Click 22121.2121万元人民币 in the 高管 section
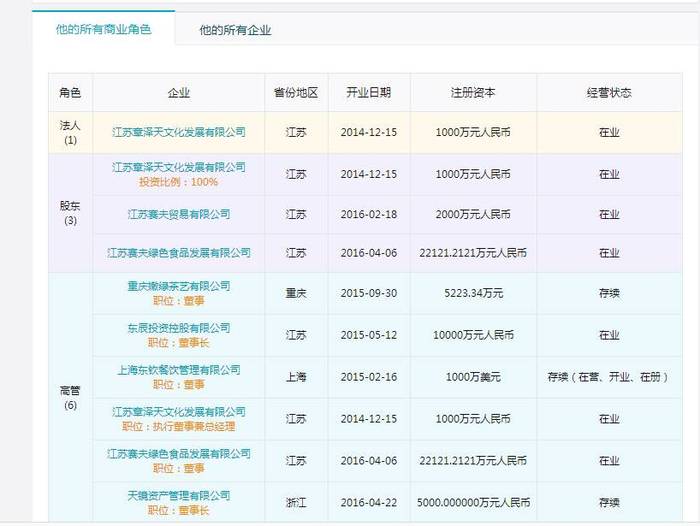This screenshot has height=526, width=700. [x=473, y=461]
